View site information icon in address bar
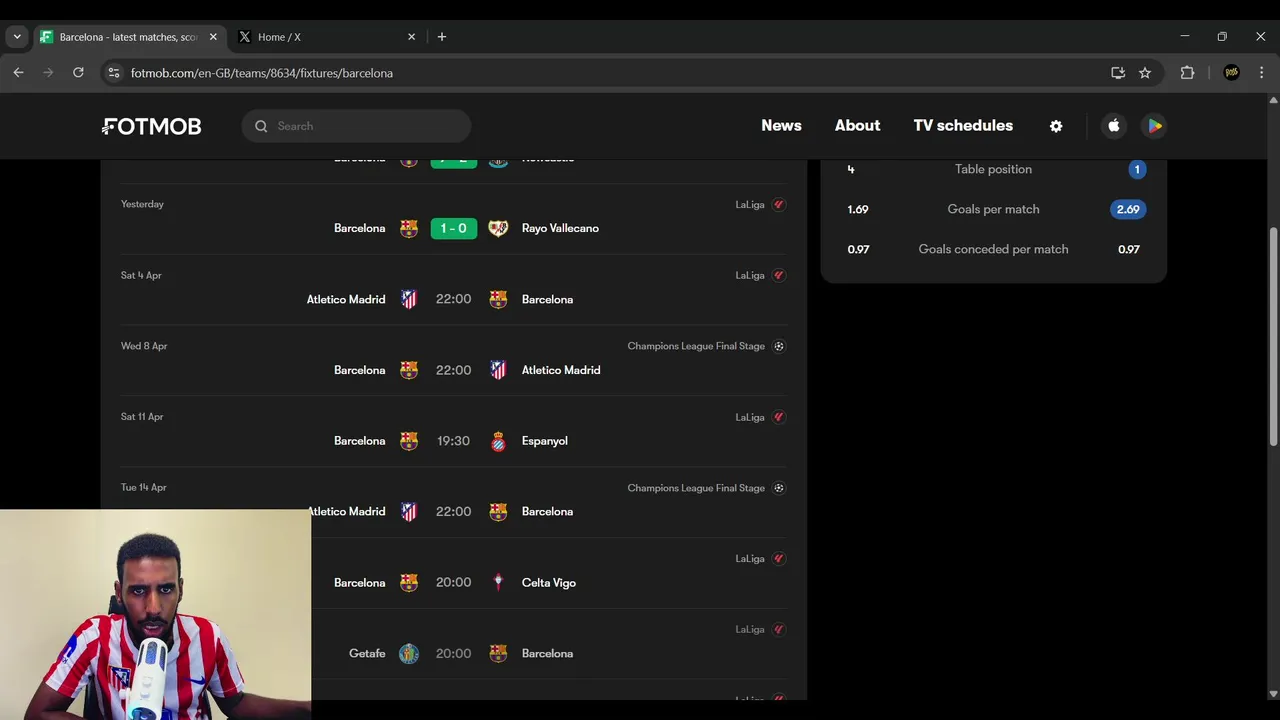Image resolution: width=1280 pixels, height=720 pixels. pos(114,73)
